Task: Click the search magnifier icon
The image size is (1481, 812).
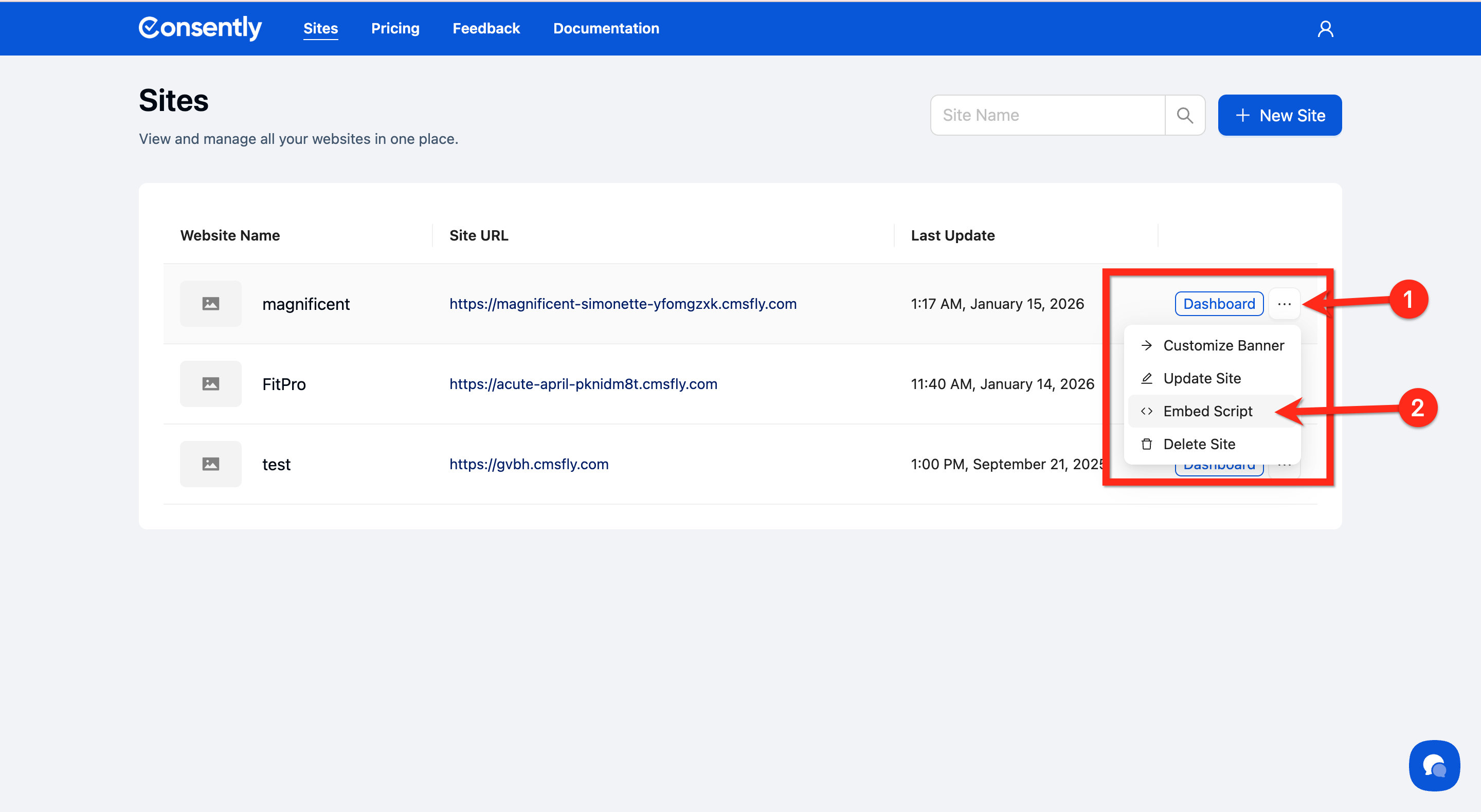Action: click(x=1184, y=115)
